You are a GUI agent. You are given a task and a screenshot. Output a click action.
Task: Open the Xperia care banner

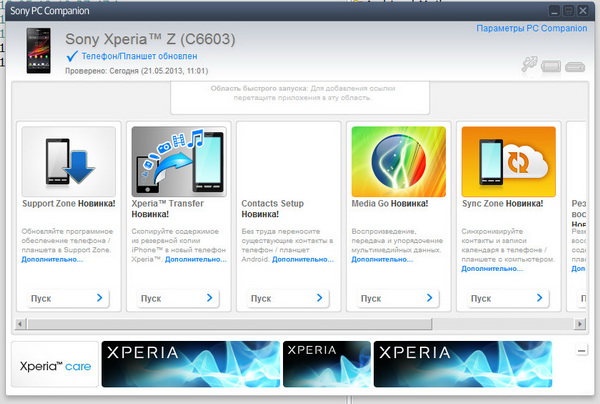coord(54,364)
